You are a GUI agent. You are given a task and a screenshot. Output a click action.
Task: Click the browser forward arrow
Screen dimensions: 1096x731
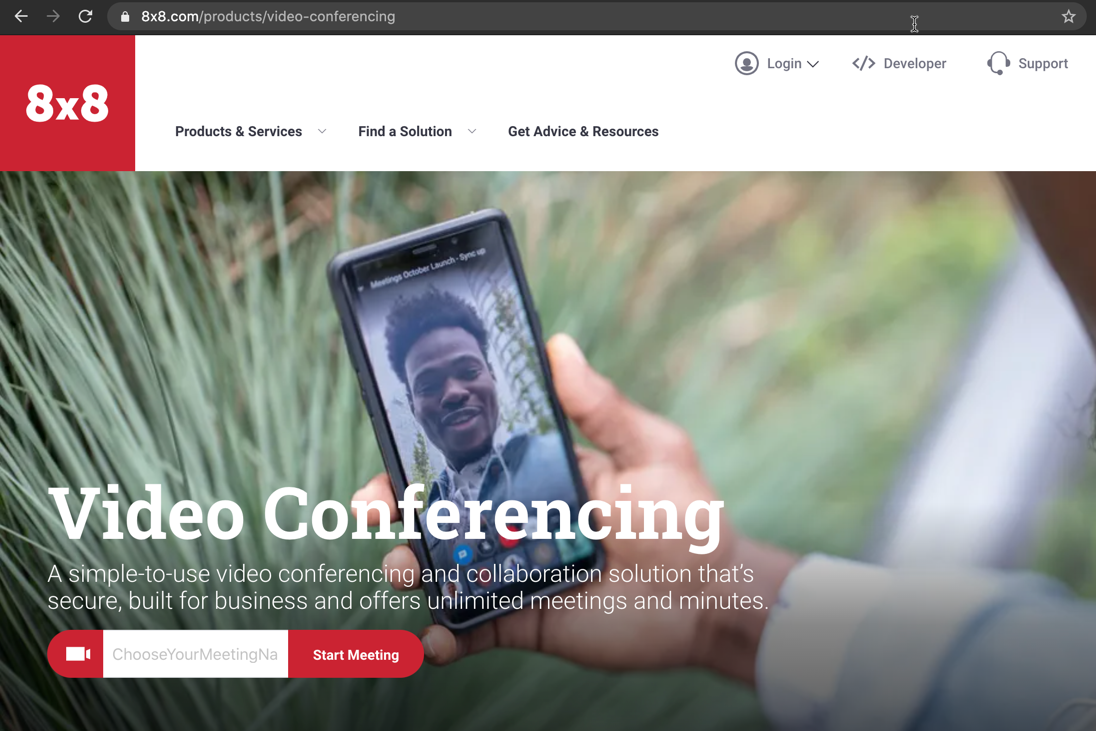53,16
